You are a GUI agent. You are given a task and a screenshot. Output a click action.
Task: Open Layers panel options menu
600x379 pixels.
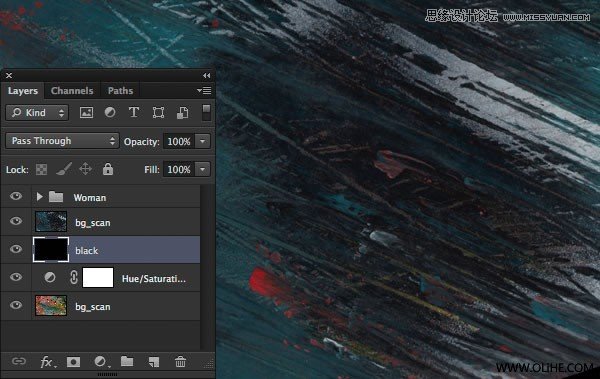[204, 91]
